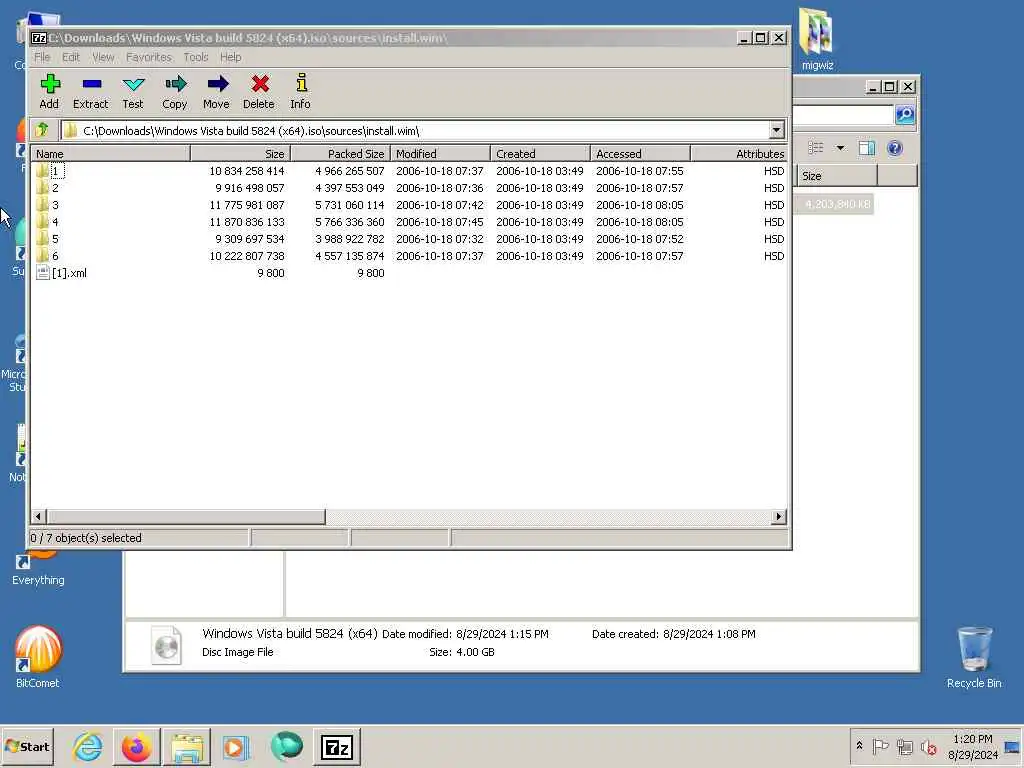Click the Add toolbar icon in 7-Zip
The width and height of the screenshot is (1024, 768).
(x=50, y=91)
